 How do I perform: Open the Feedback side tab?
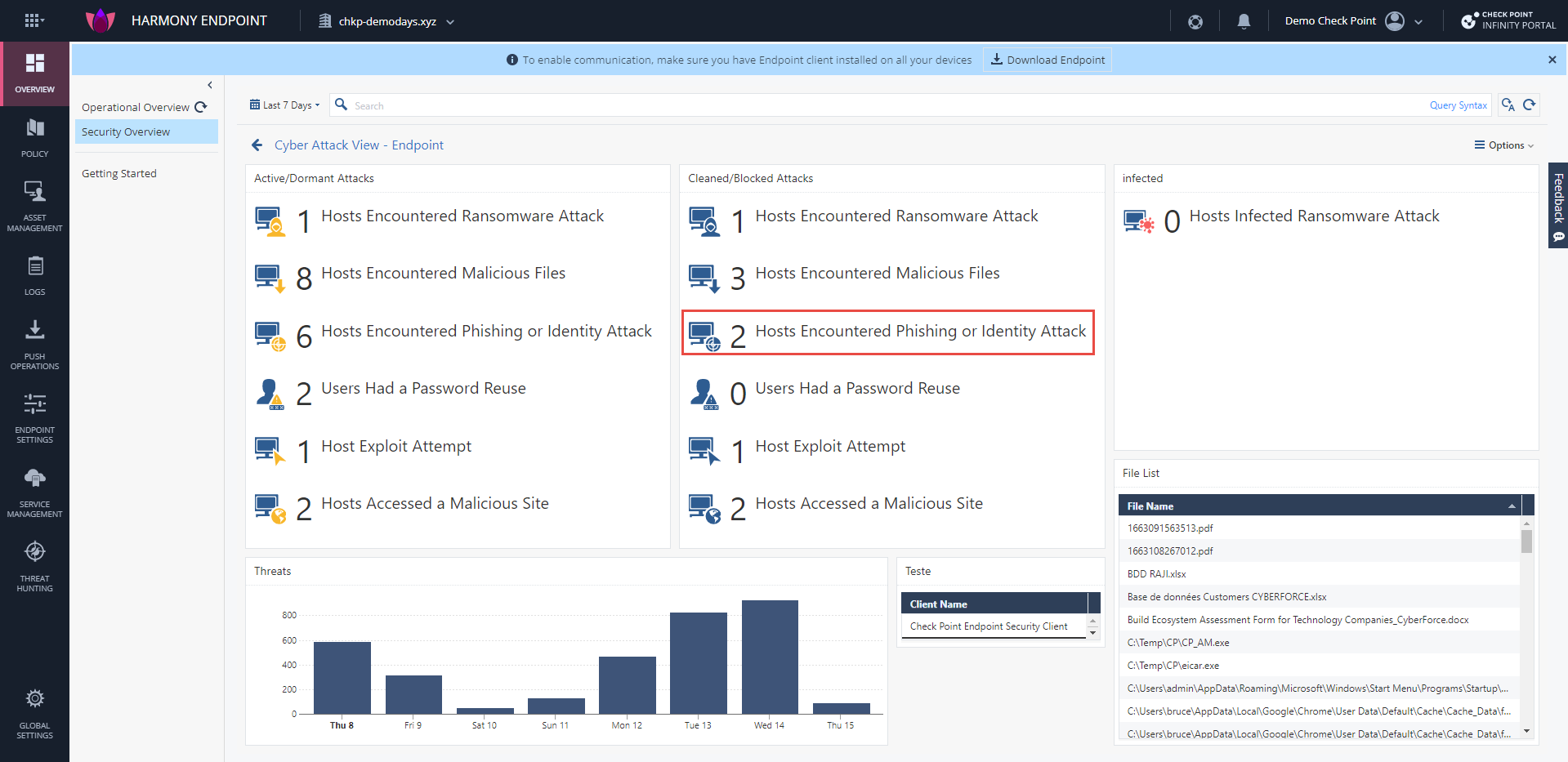click(x=1558, y=205)
